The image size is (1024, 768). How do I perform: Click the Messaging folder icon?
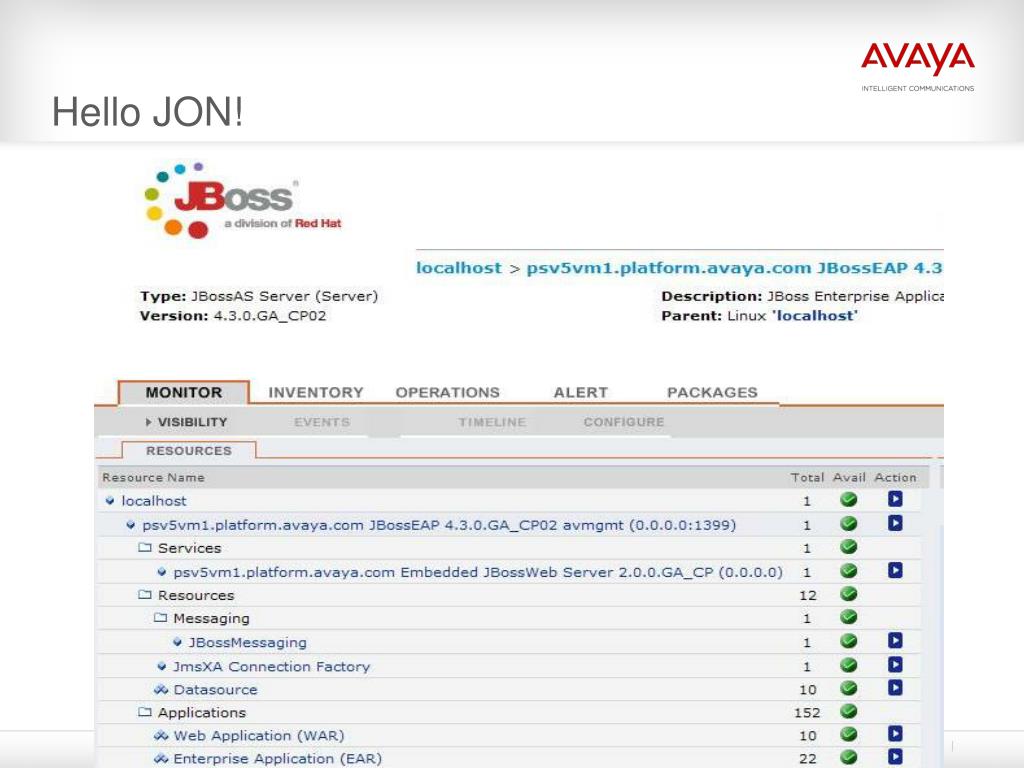(160, 617)
